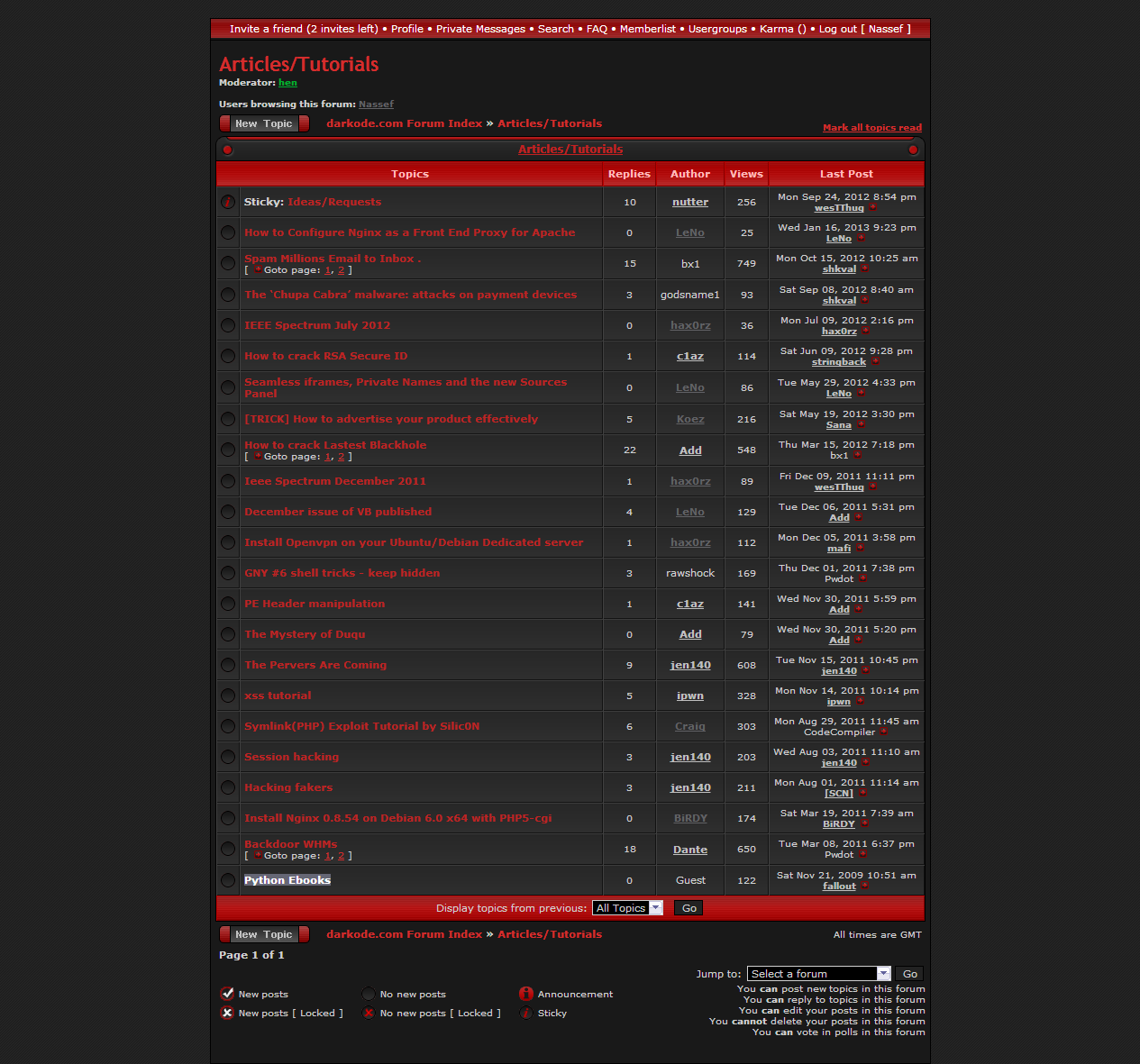Click view latest post icon in Python Ebooks row

(864, 887)
